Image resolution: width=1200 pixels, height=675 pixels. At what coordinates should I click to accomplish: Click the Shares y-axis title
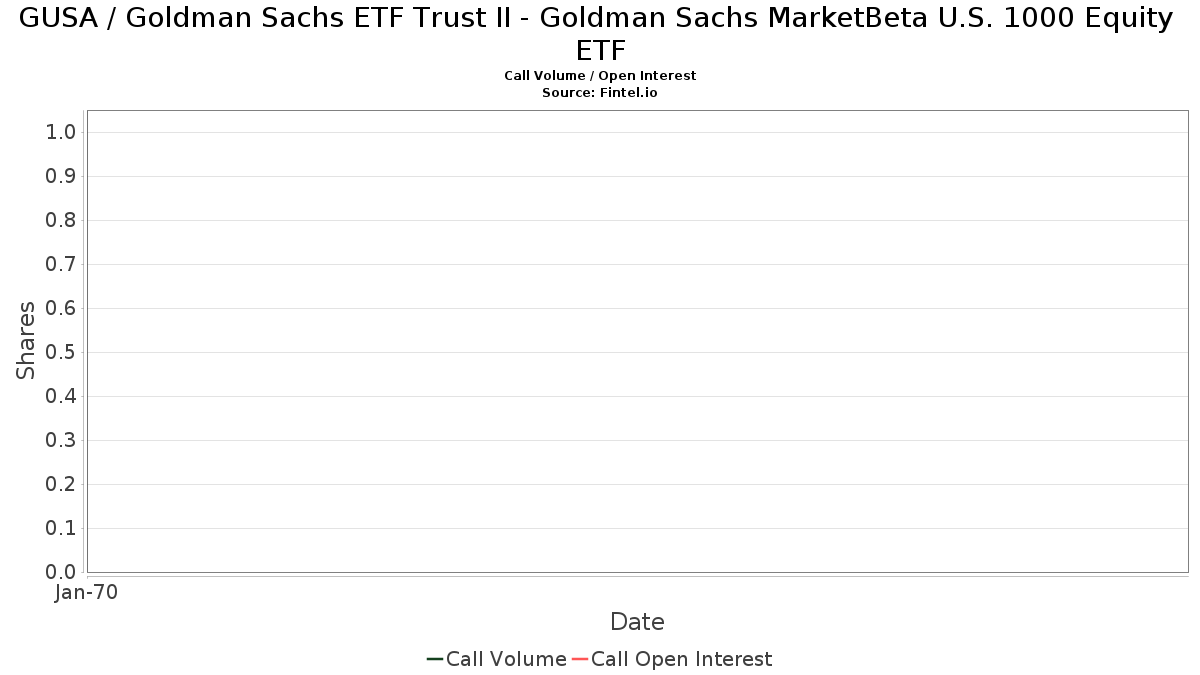26,340
